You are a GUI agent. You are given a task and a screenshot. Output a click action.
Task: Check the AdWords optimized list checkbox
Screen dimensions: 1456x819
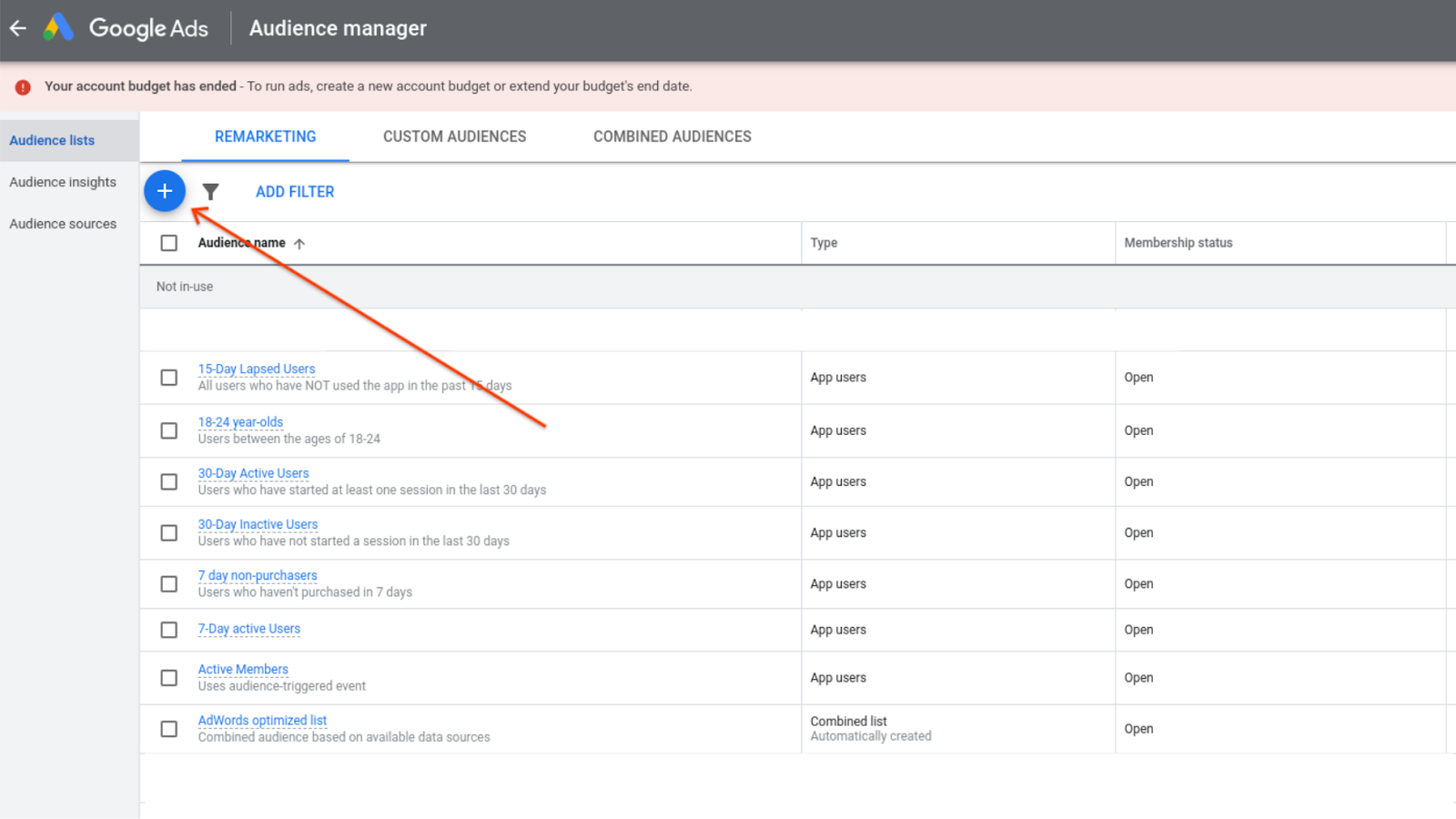(x=169, y=729)
